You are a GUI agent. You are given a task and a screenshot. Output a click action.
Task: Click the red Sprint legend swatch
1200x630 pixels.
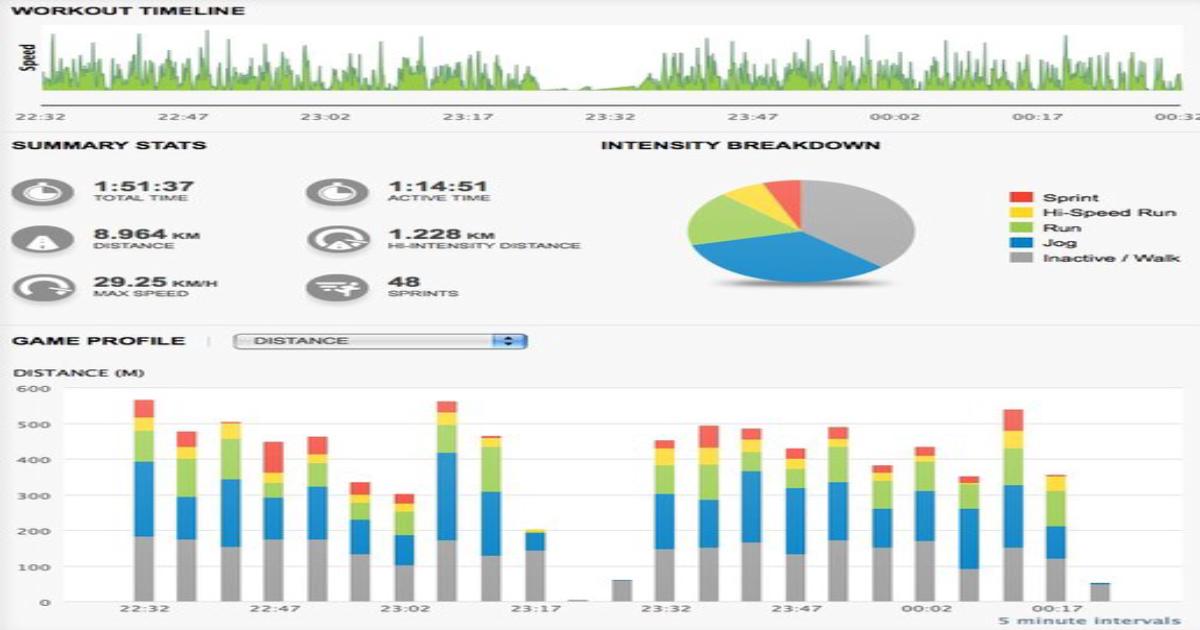click(1019, 198)
